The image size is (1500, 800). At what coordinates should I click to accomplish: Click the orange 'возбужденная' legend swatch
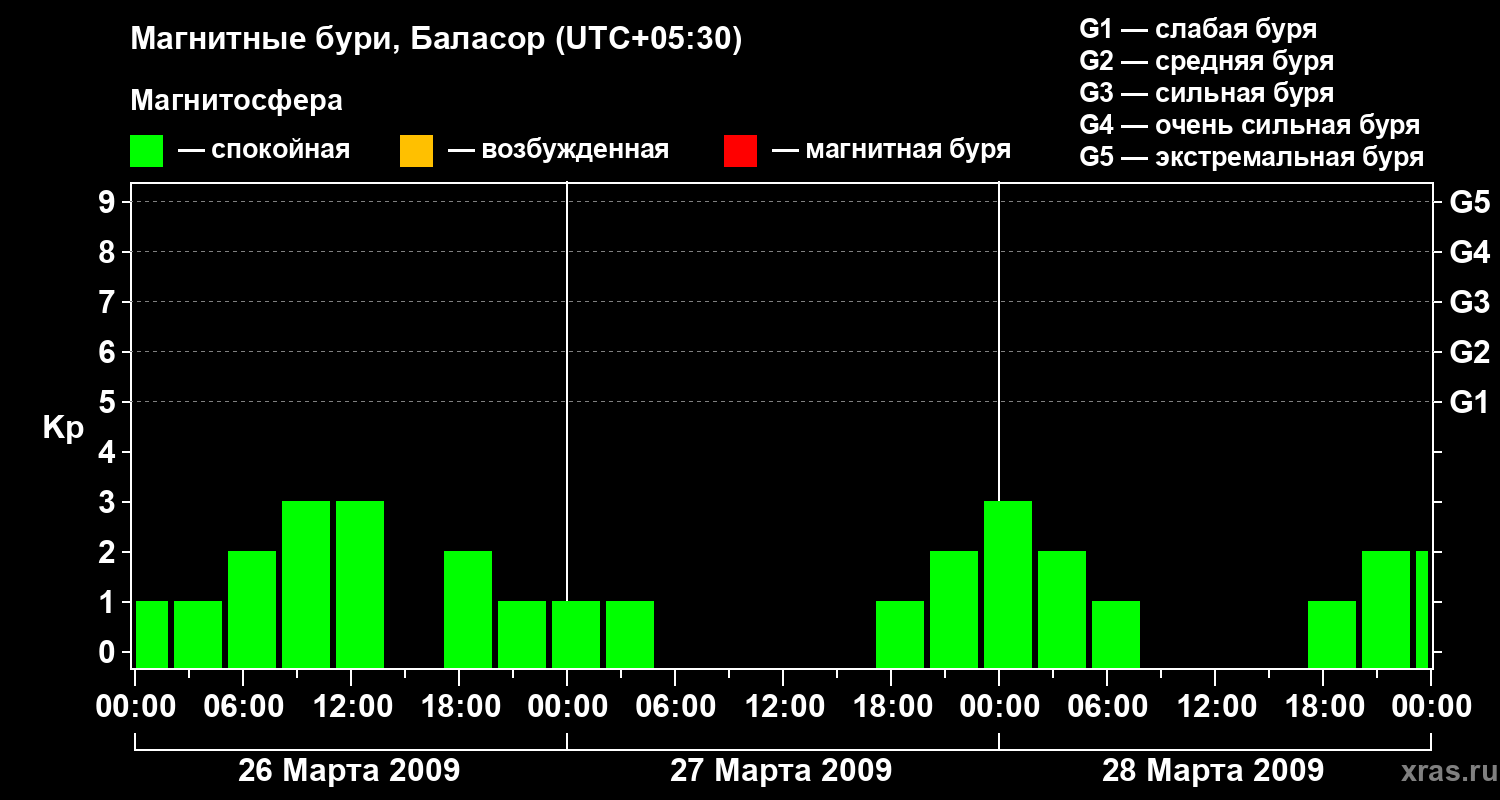pyautogui.click(x=416, y=151)
